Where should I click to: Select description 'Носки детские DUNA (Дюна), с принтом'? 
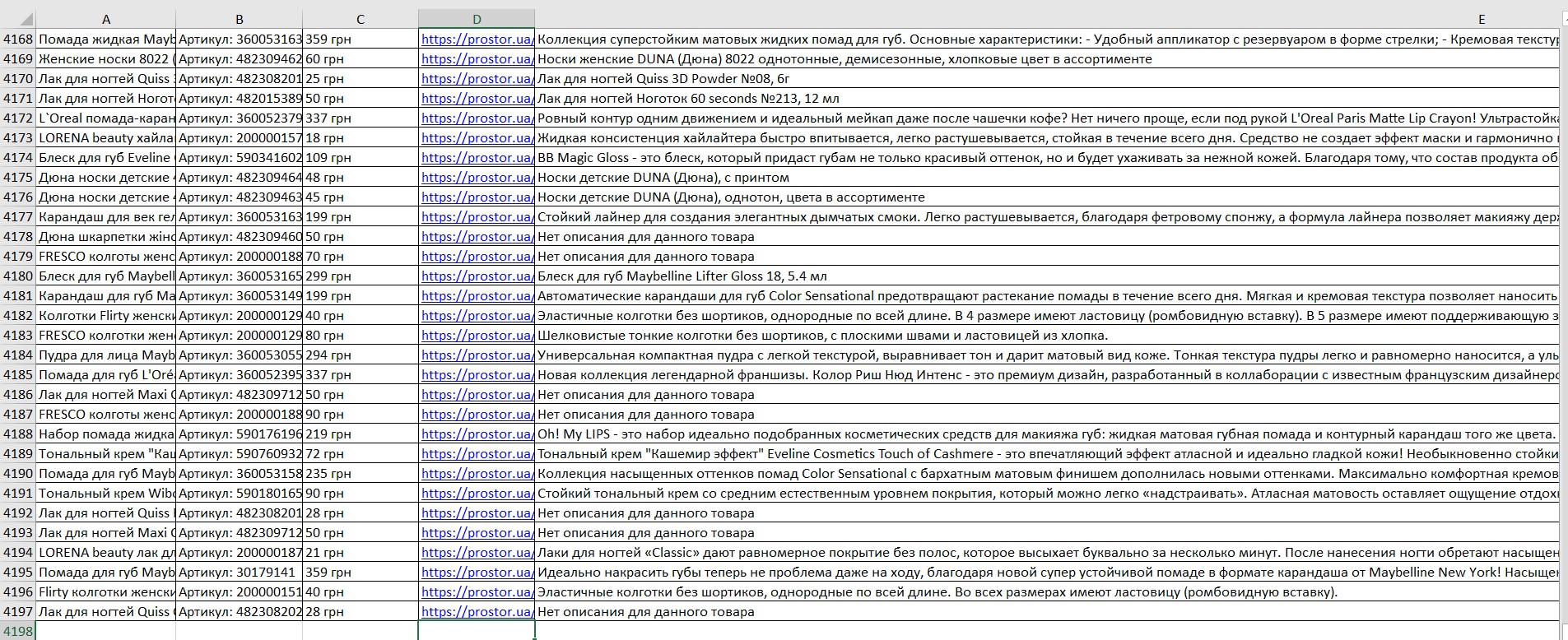tap(1047, 177)
